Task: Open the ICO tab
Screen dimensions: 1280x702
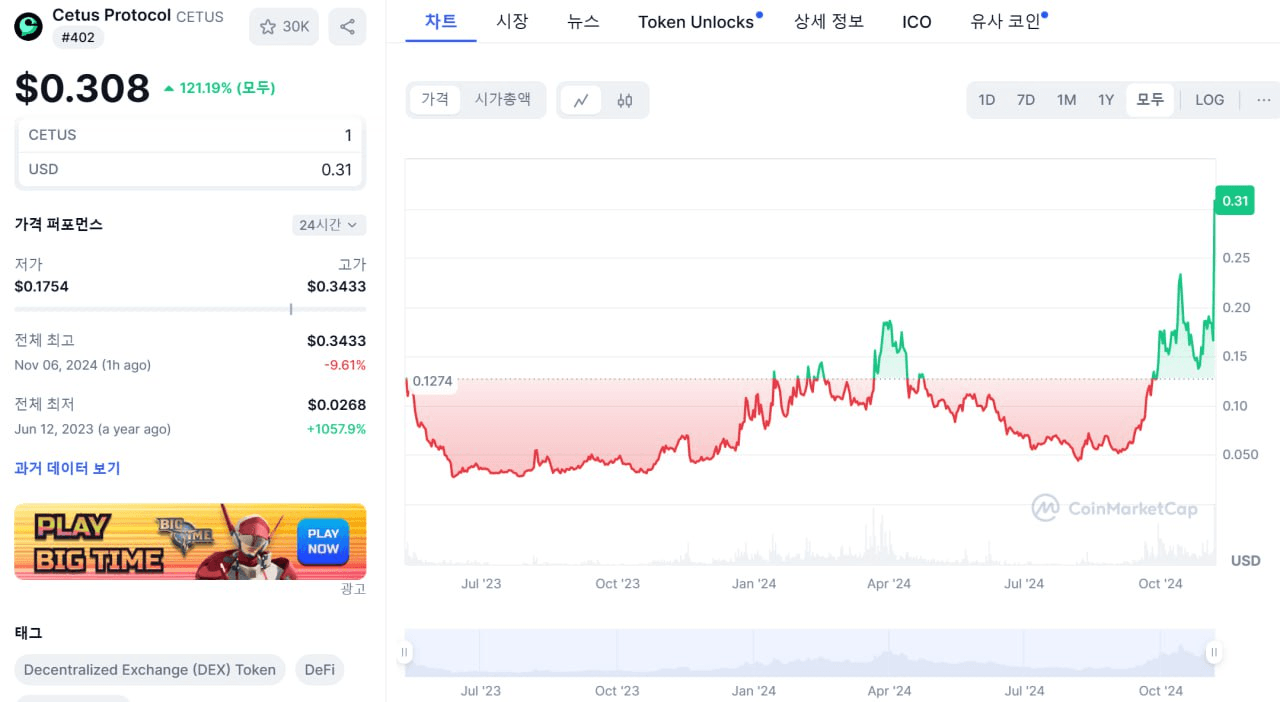Action: pyautogui.click(x=917, y=21)
